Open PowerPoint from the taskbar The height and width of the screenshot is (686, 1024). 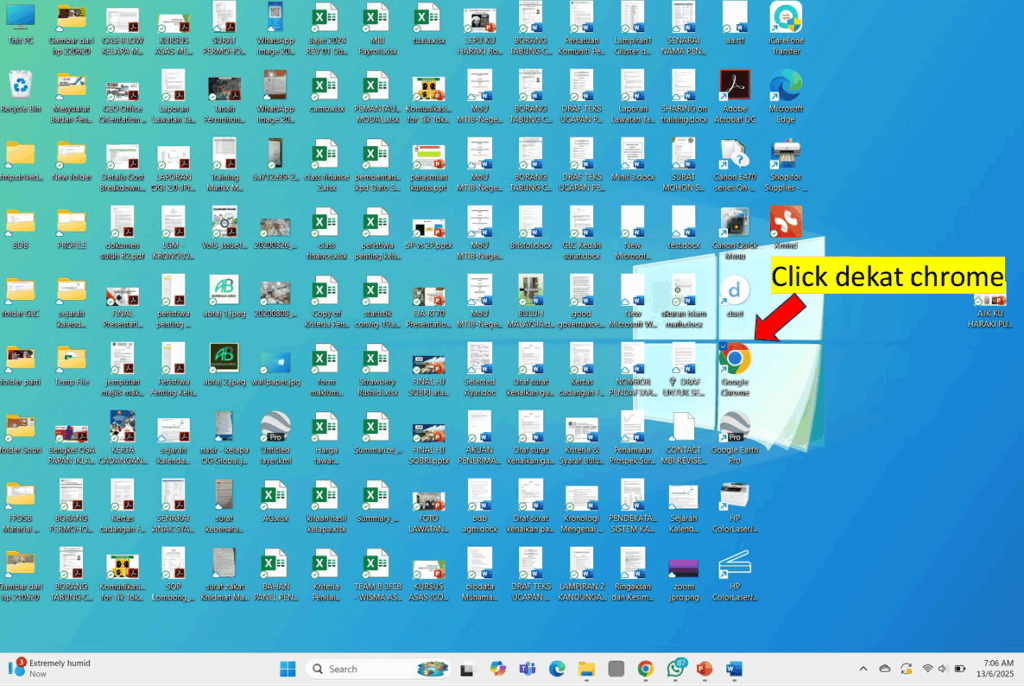[705, 668]
